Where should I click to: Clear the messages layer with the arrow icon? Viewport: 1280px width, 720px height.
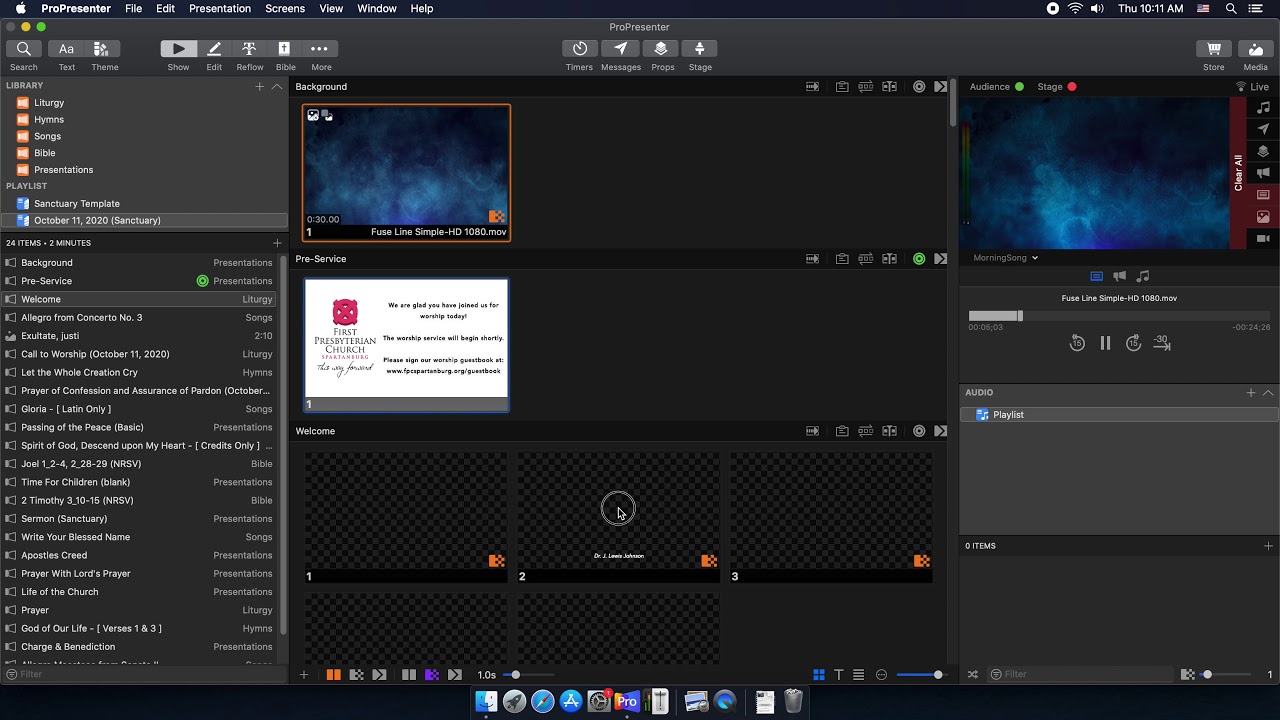[x=1263, y=130]
